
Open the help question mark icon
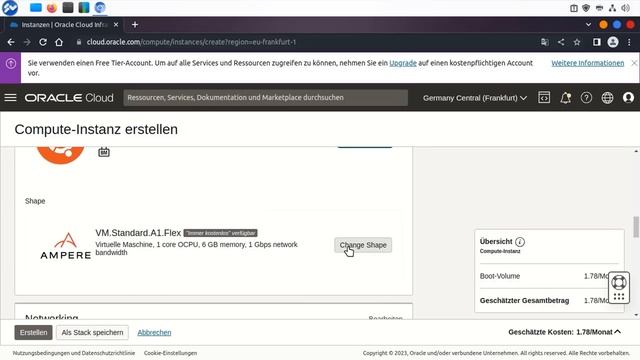[x=586, y=98]
